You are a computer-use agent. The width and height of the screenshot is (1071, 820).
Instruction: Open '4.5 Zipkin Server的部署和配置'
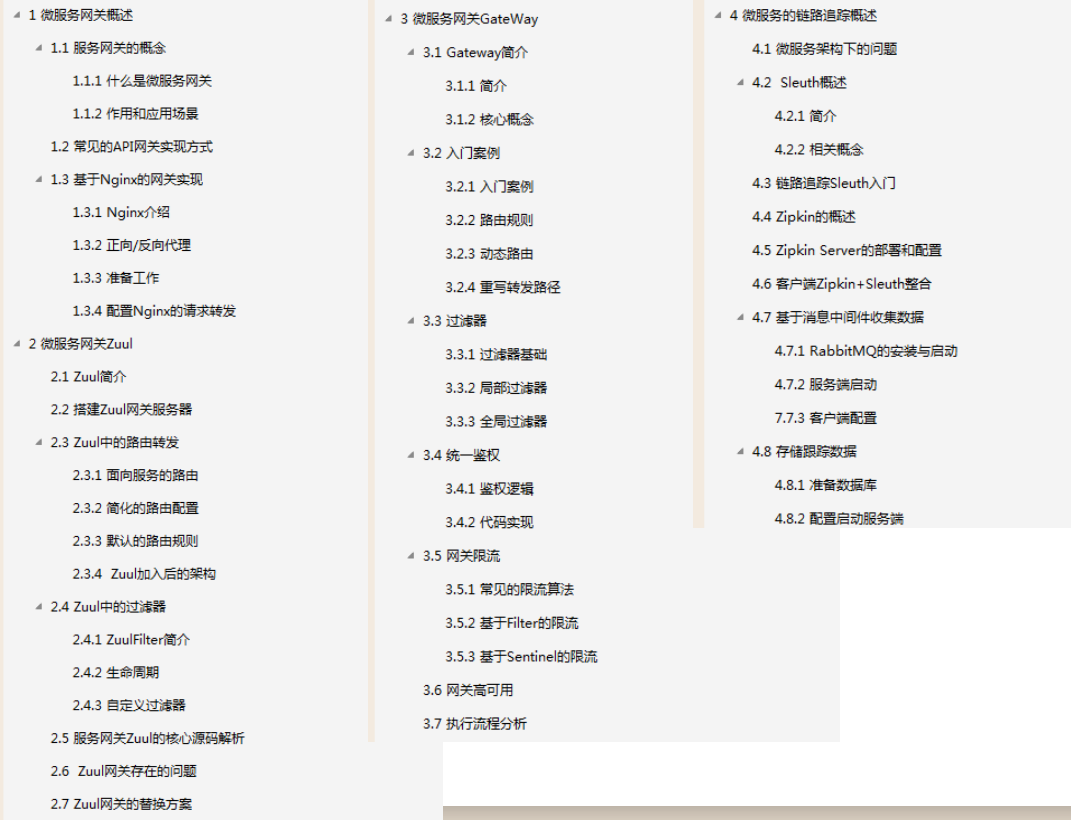[847, 250]
